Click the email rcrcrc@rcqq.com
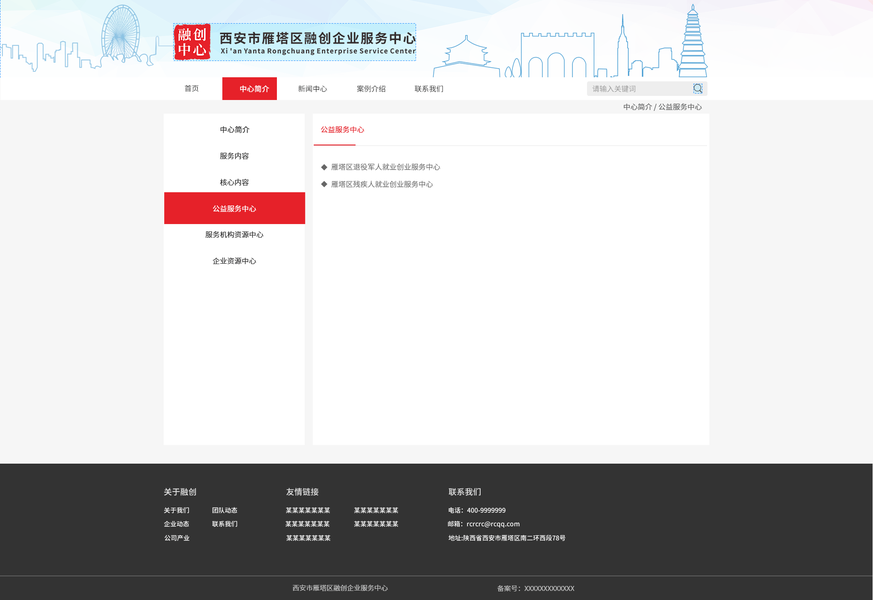The width and height of the screenshot is (873, 600). [493, 524]
